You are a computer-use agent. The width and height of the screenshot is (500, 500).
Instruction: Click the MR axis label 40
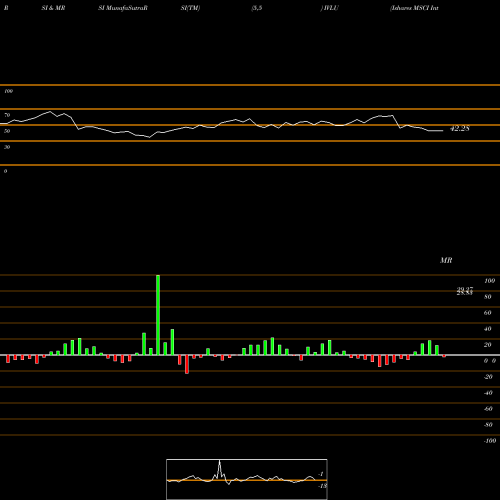[488, 329]
